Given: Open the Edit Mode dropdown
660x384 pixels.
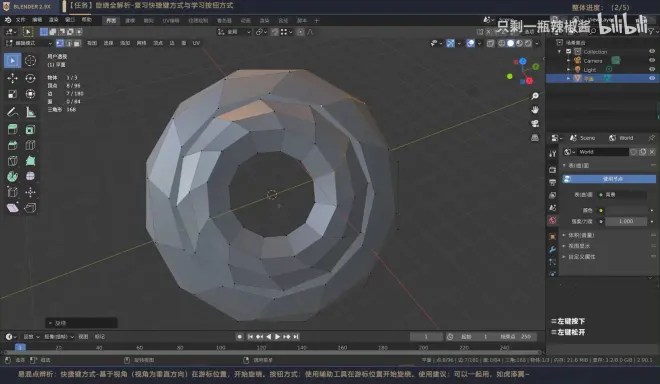Looking at the screenshot, I should coord(29,43).
